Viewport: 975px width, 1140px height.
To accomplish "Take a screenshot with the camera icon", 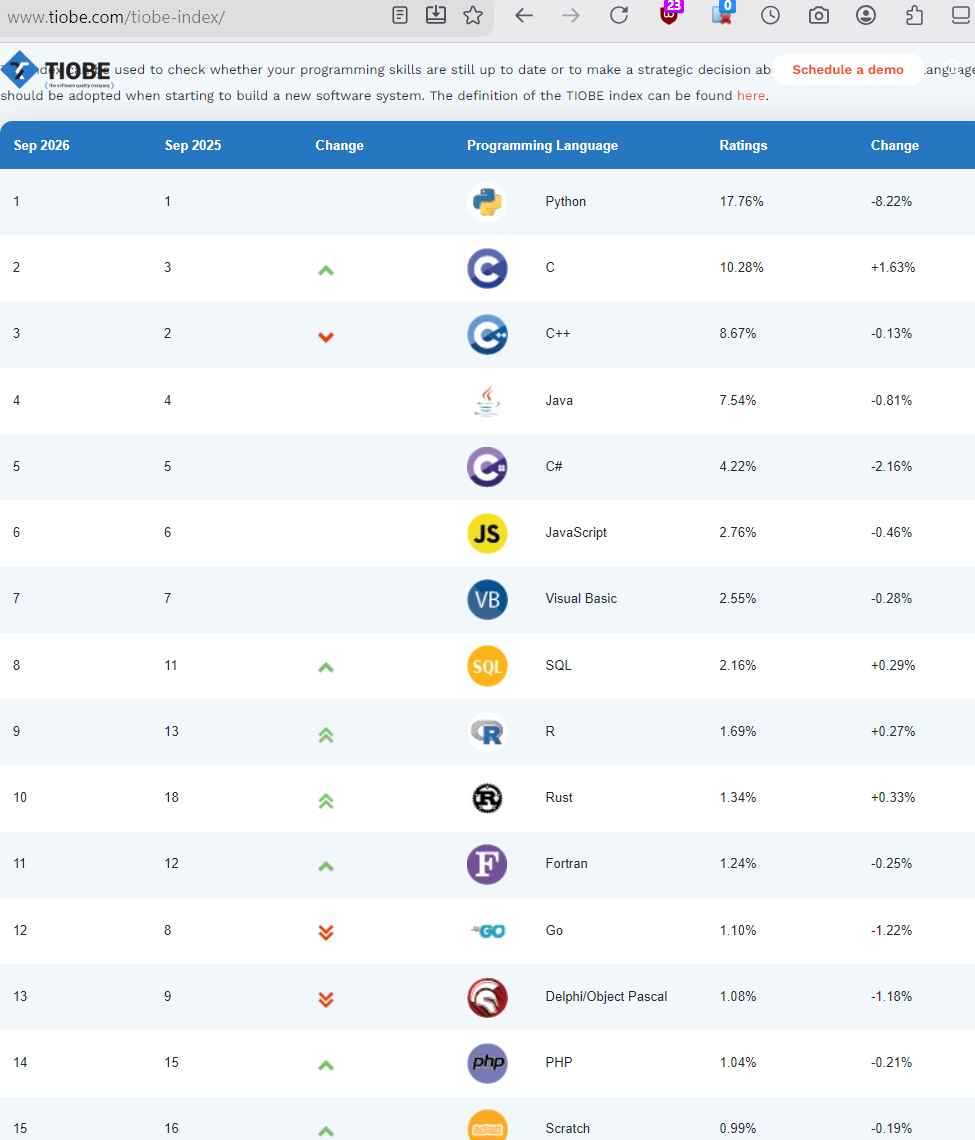I will tap(819, 15).
